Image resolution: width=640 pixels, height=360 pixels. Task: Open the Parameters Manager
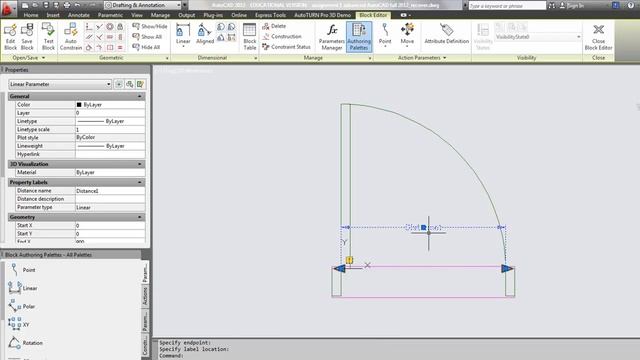point(331,36)
